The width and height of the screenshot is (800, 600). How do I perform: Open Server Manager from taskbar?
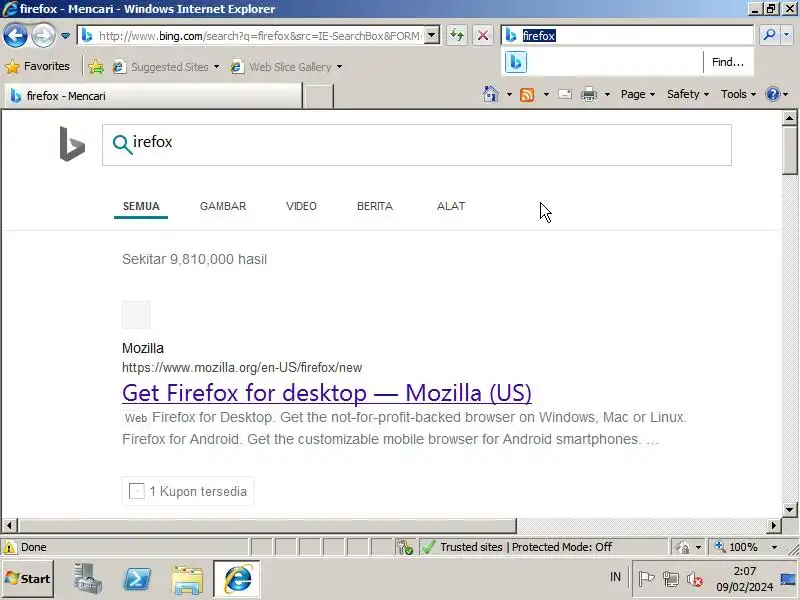[87, 579]
